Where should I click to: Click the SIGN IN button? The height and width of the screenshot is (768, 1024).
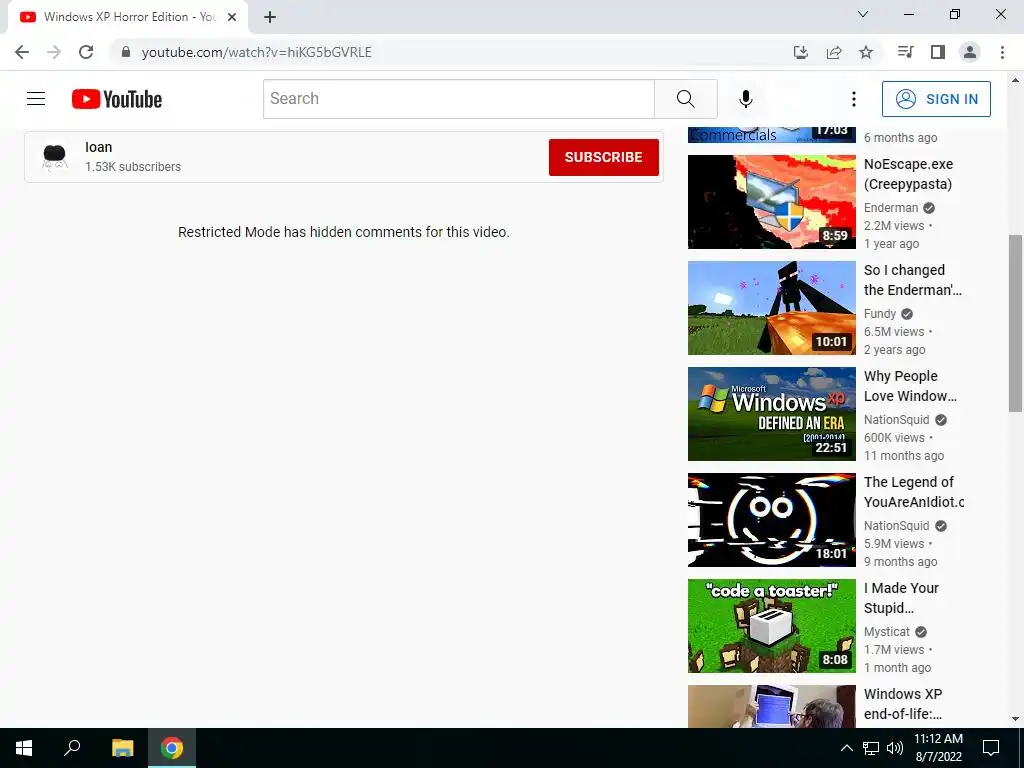tap(936, 99)
